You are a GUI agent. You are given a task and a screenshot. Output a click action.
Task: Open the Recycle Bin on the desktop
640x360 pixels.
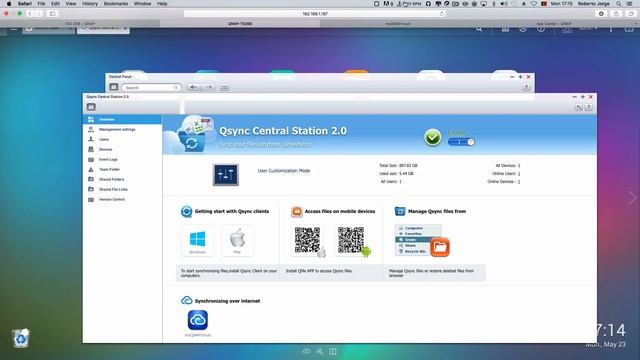[20, 338]
